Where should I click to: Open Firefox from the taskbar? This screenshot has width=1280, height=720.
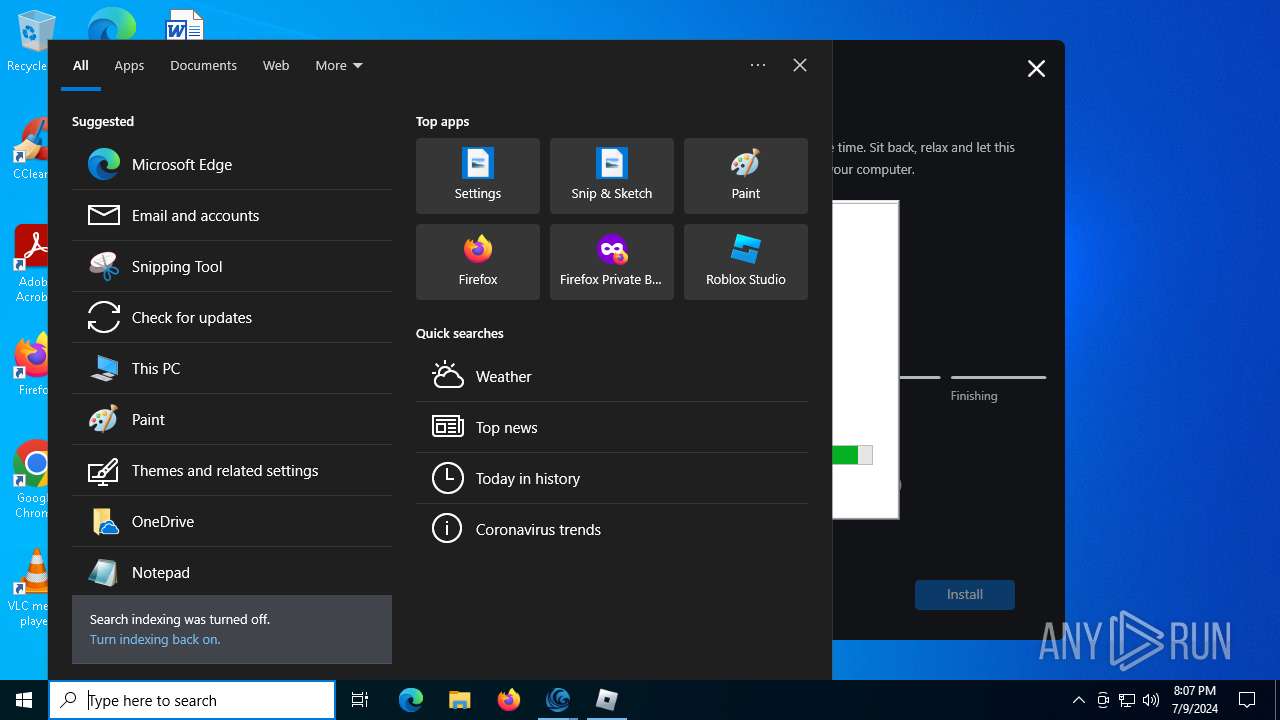[509, 700]
